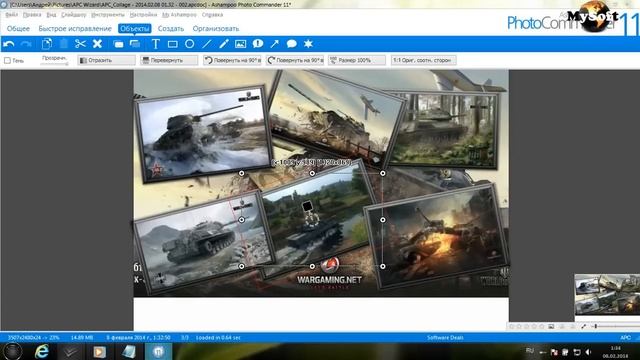Click the Copy documents icon

click(47, 44)
